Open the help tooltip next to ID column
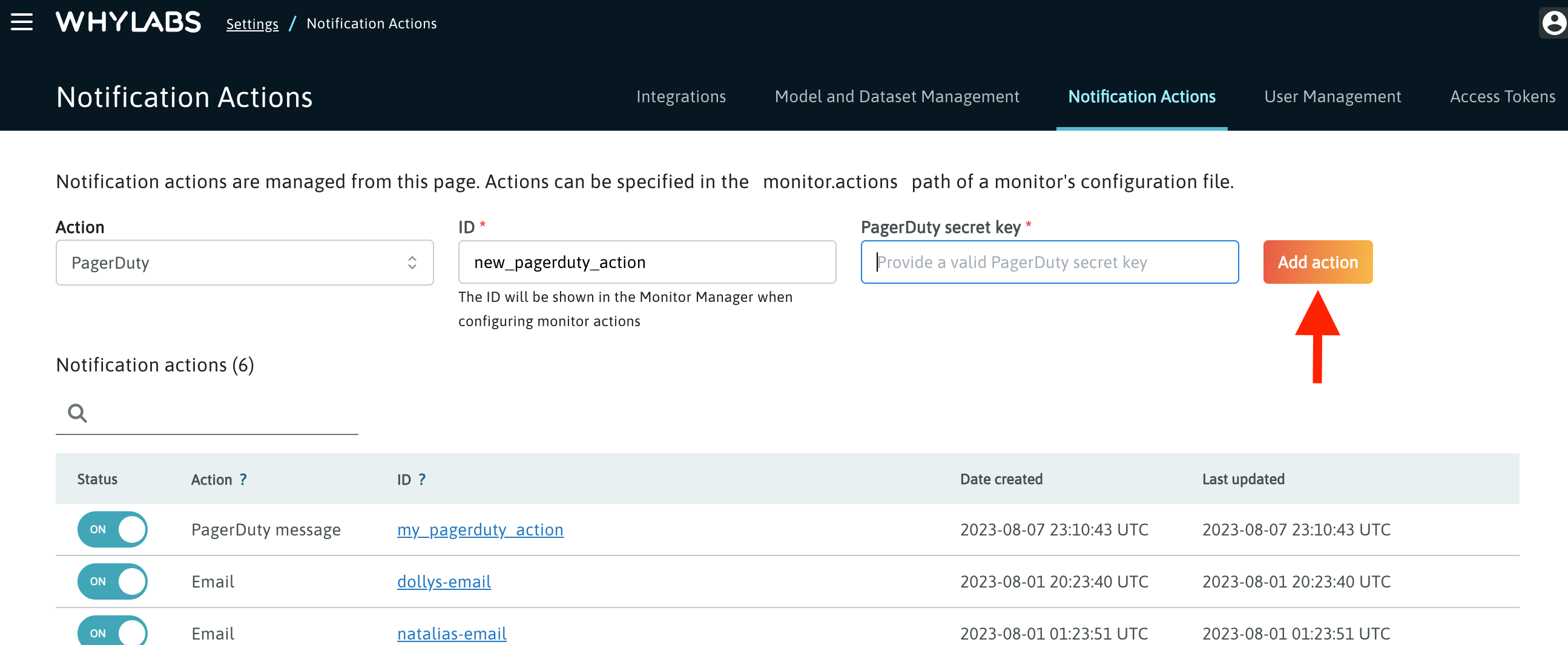 click(422, 479)
